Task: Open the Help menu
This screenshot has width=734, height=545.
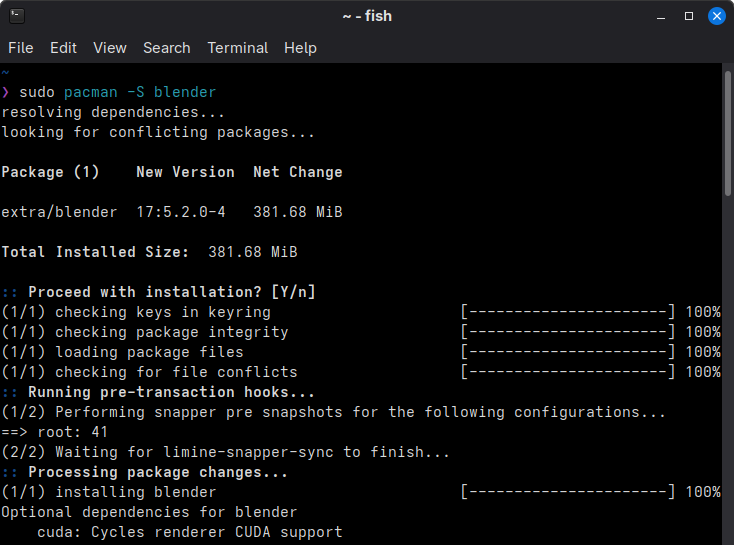Action: 301,48
